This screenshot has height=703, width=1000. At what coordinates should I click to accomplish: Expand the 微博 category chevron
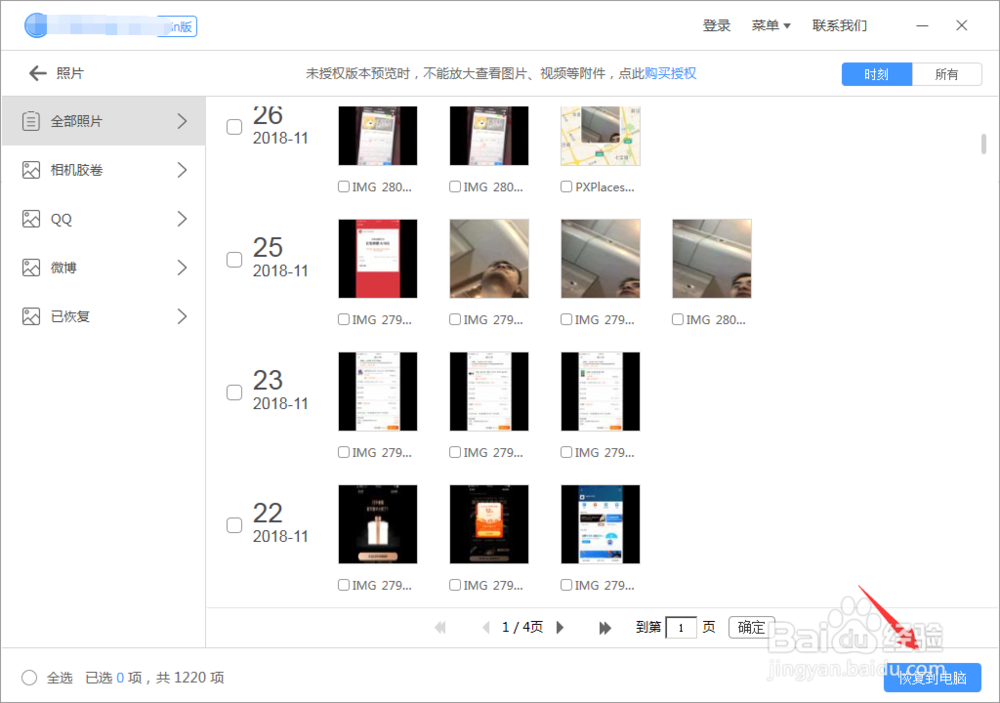(x=183, y=267)
